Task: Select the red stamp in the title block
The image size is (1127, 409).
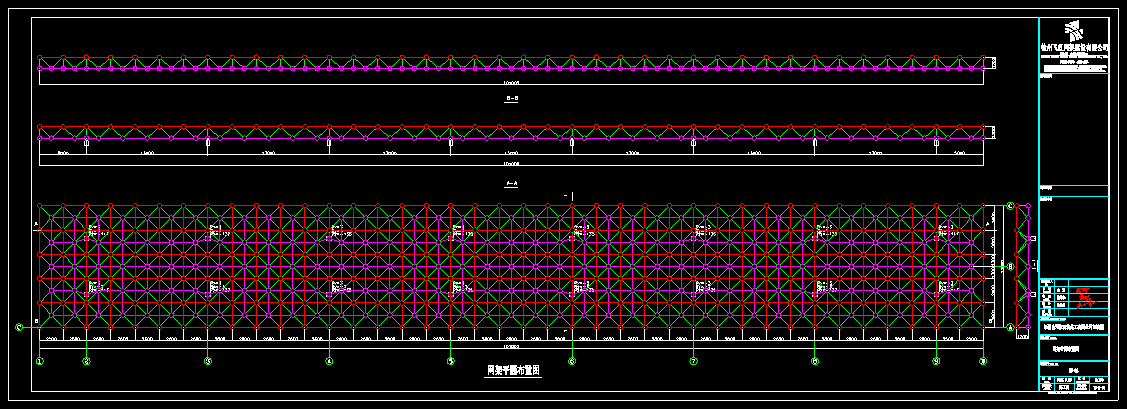Action: [1082, 295]
